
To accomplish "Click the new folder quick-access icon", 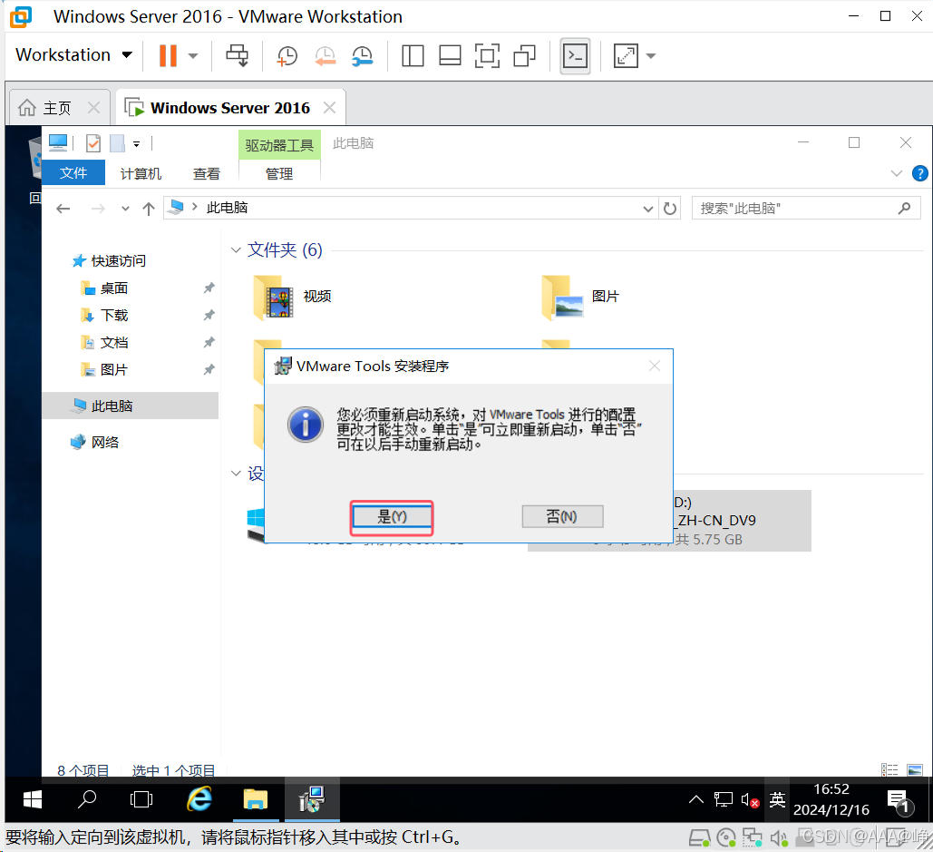I will click(117, 143).
